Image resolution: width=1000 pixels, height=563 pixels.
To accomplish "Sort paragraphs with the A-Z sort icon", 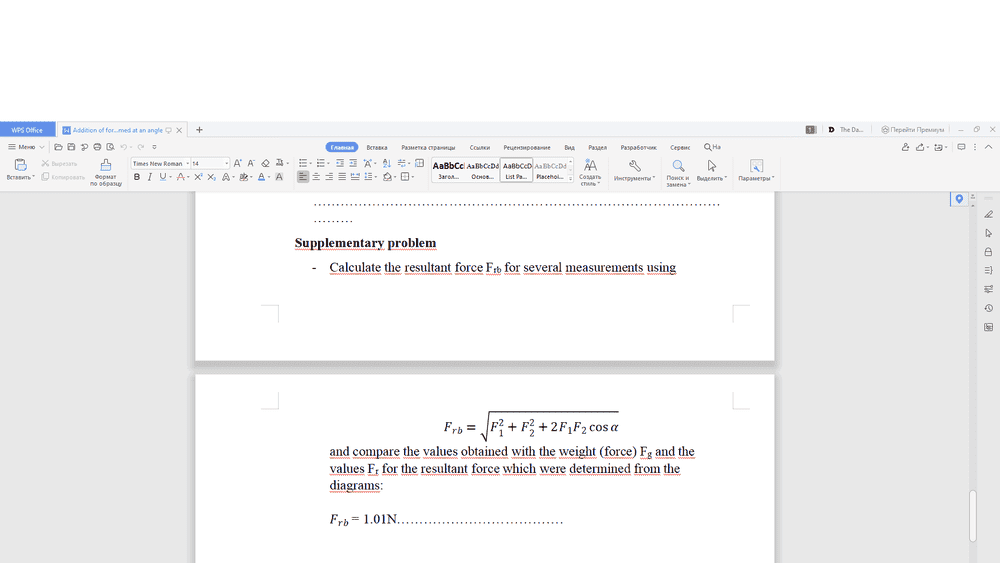I will [386, 163].
